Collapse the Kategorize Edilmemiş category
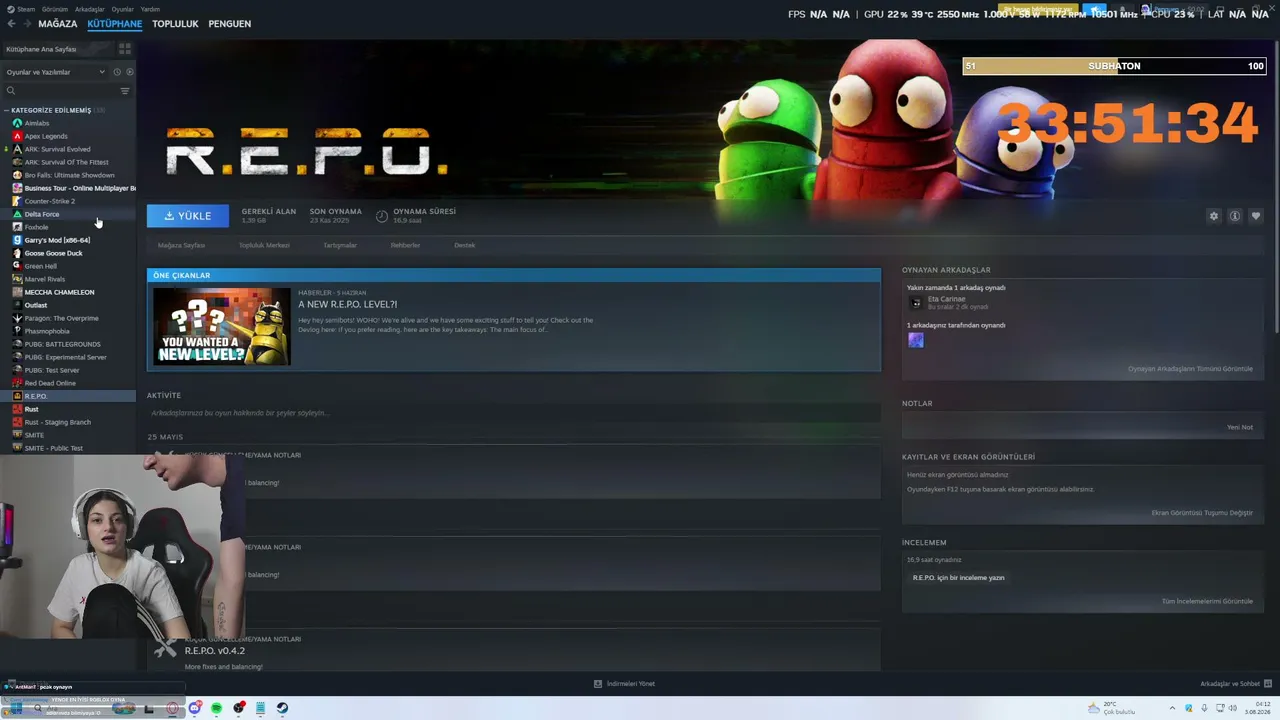 pyautogui.click(x=7, y=110)
